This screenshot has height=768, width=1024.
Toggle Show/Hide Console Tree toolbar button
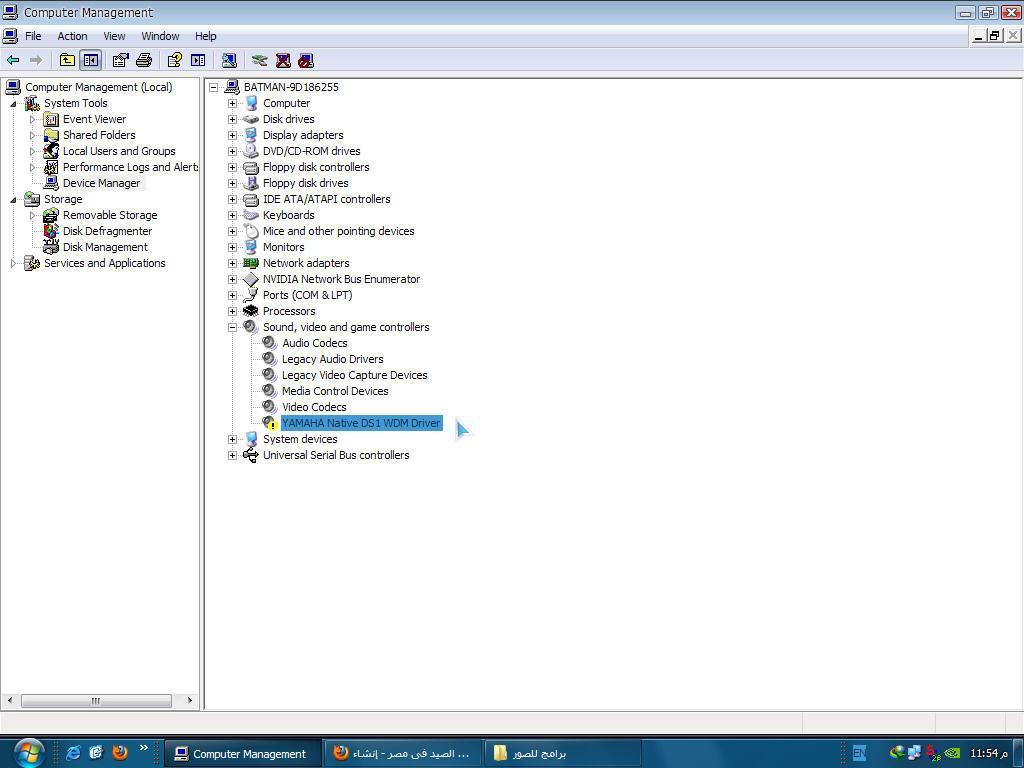pyautogui.click(x=90, y=60)
